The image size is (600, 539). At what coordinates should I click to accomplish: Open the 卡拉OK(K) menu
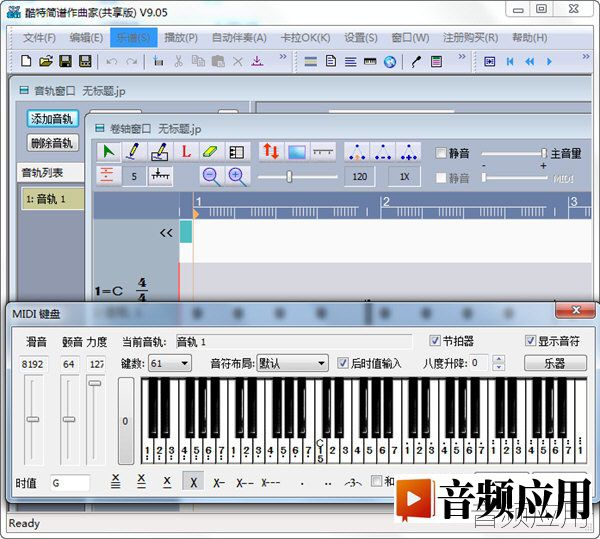(305, 38)
